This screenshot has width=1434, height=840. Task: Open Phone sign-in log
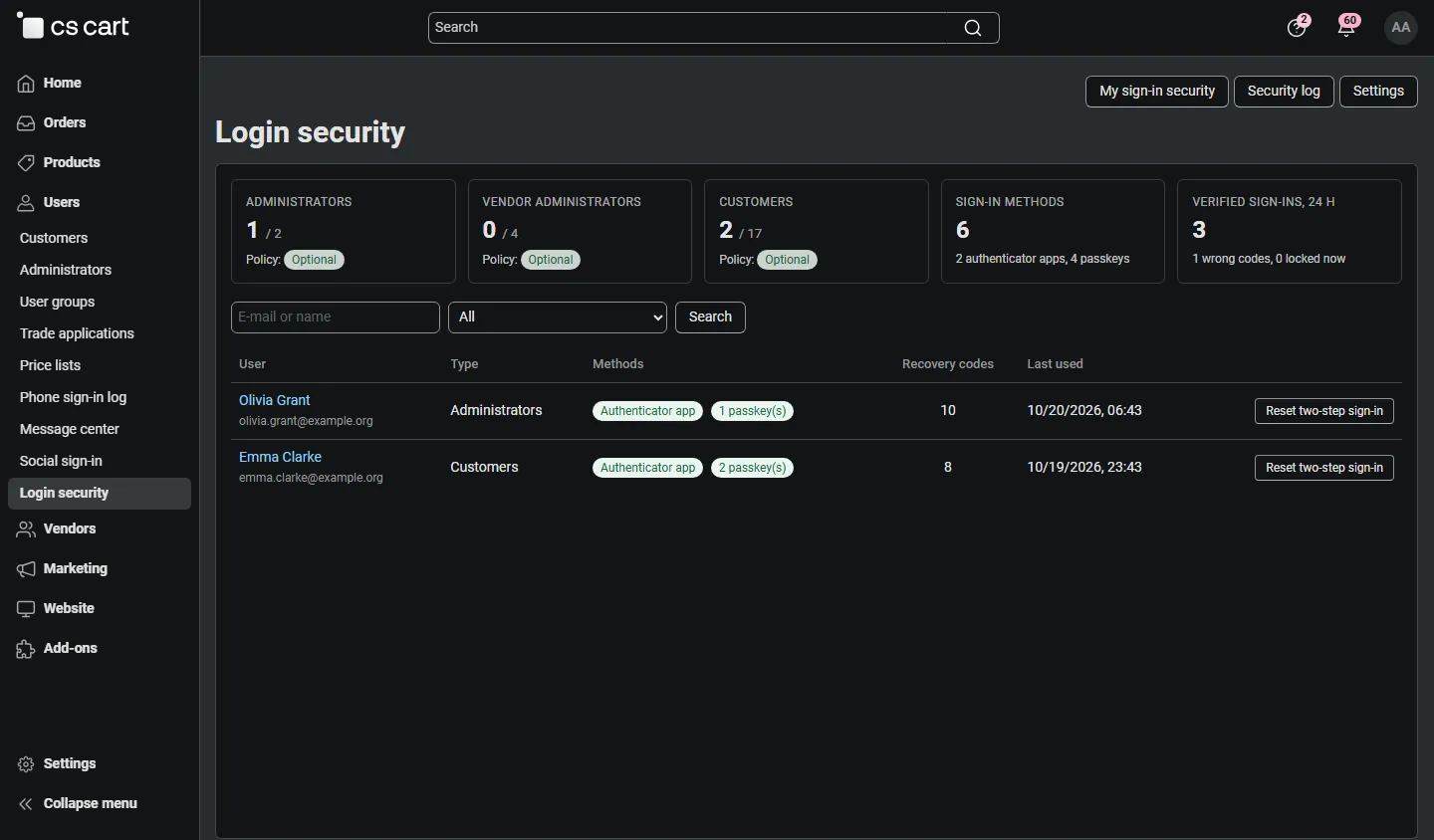pos(73,398)
